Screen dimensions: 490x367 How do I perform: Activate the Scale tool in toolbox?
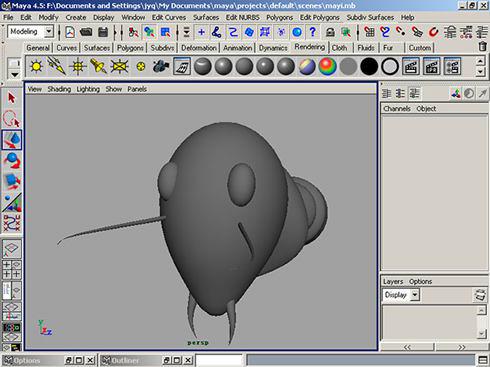(12, 182)
